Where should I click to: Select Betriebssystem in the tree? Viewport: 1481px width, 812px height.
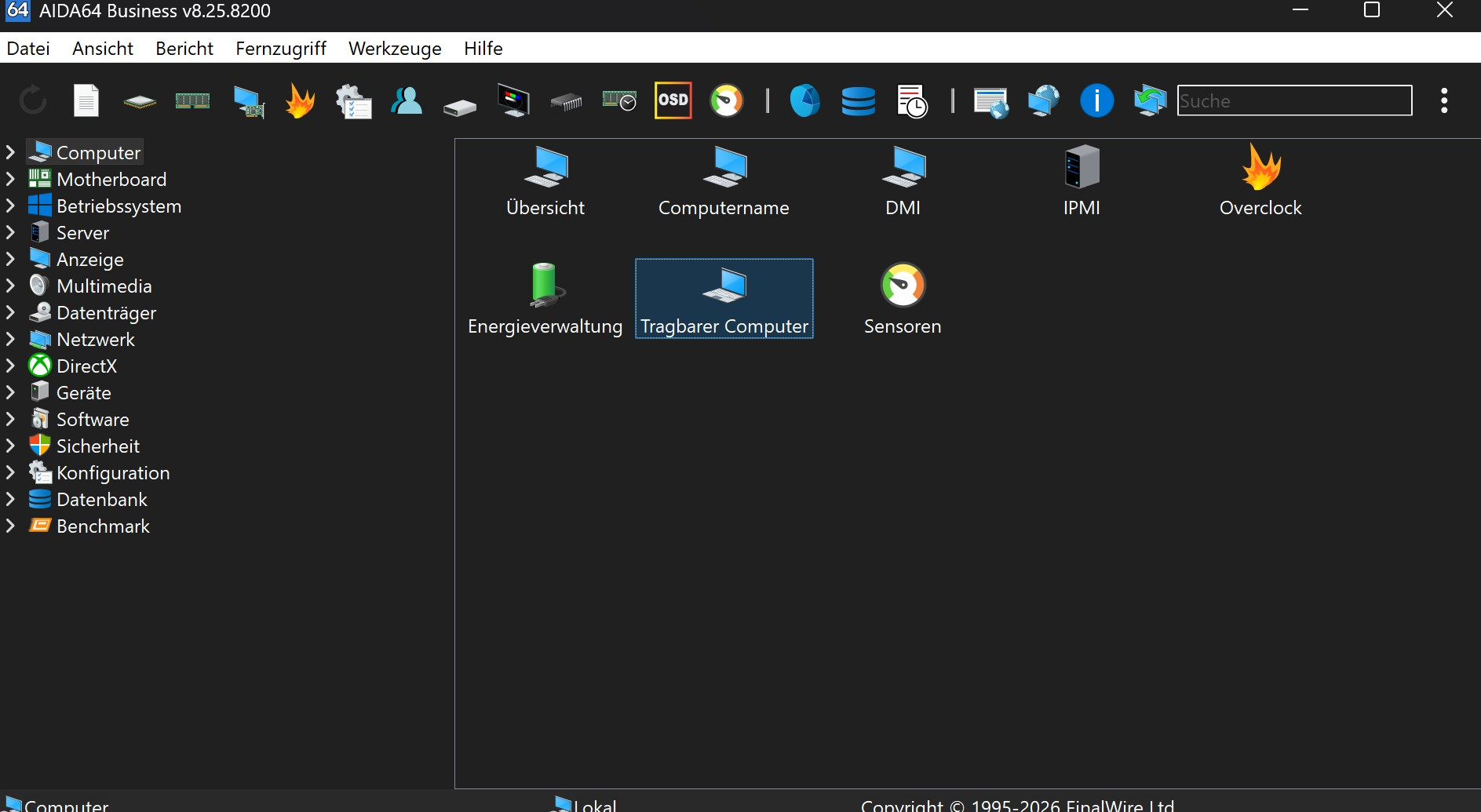(119, 206)
